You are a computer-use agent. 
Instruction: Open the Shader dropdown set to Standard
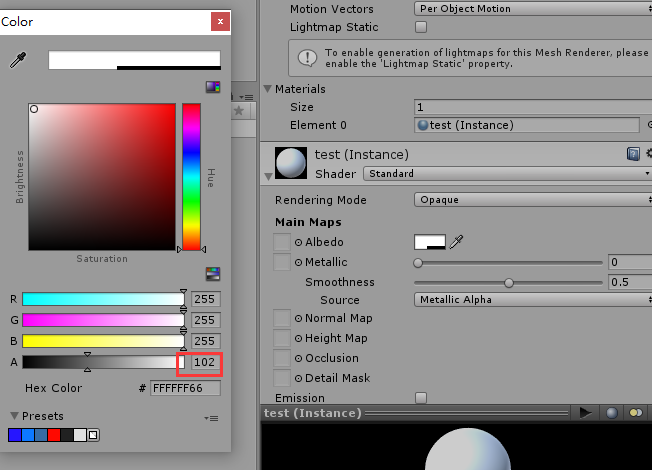pyautogui.click(x=508, y=173)
